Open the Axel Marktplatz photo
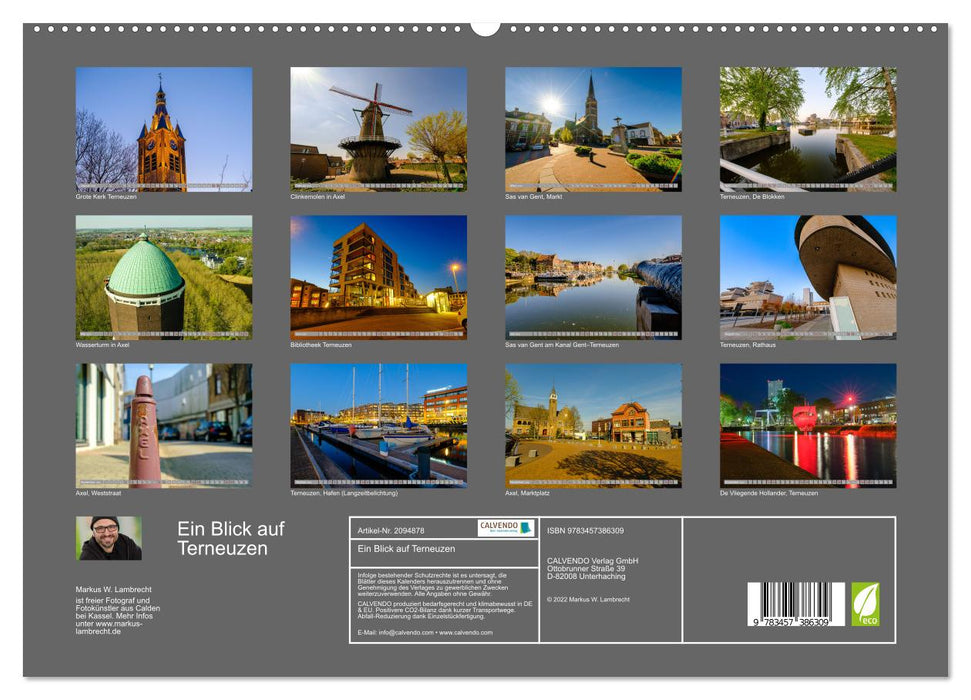 (590, 425)
